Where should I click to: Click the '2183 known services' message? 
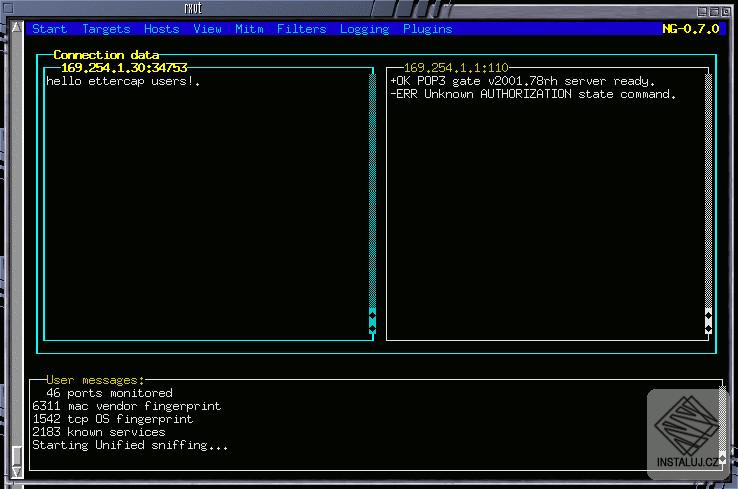click(x=99, y=432)
